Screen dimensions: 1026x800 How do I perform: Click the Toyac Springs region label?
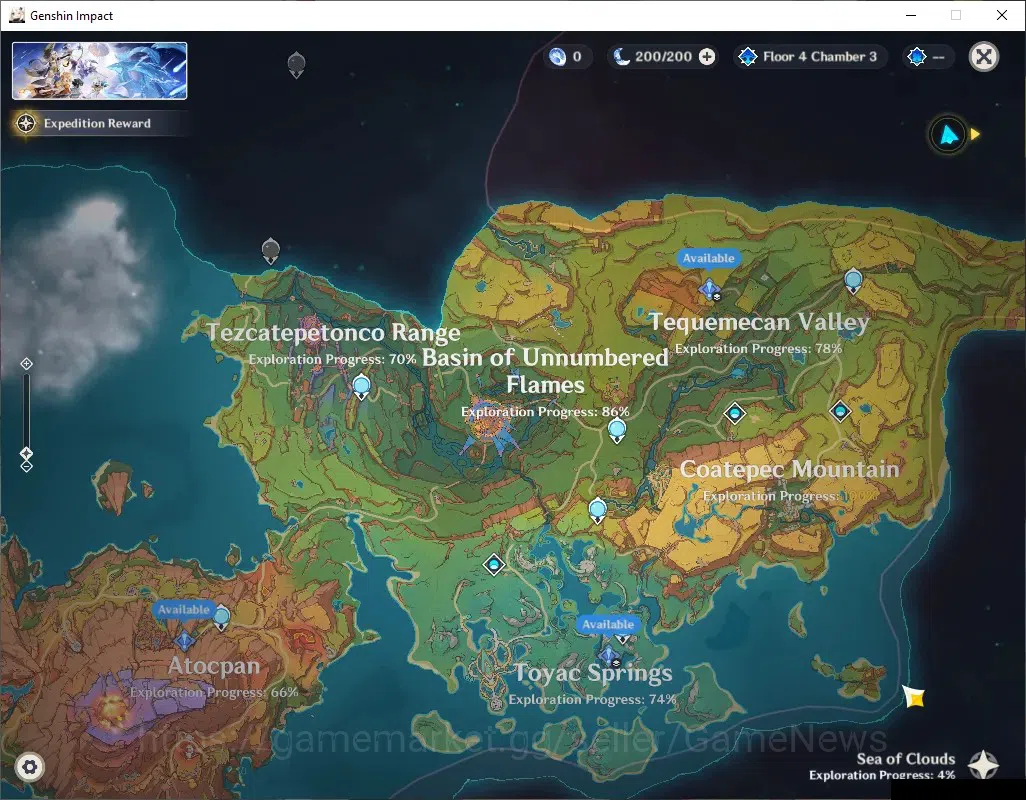[x=593, y=673]
